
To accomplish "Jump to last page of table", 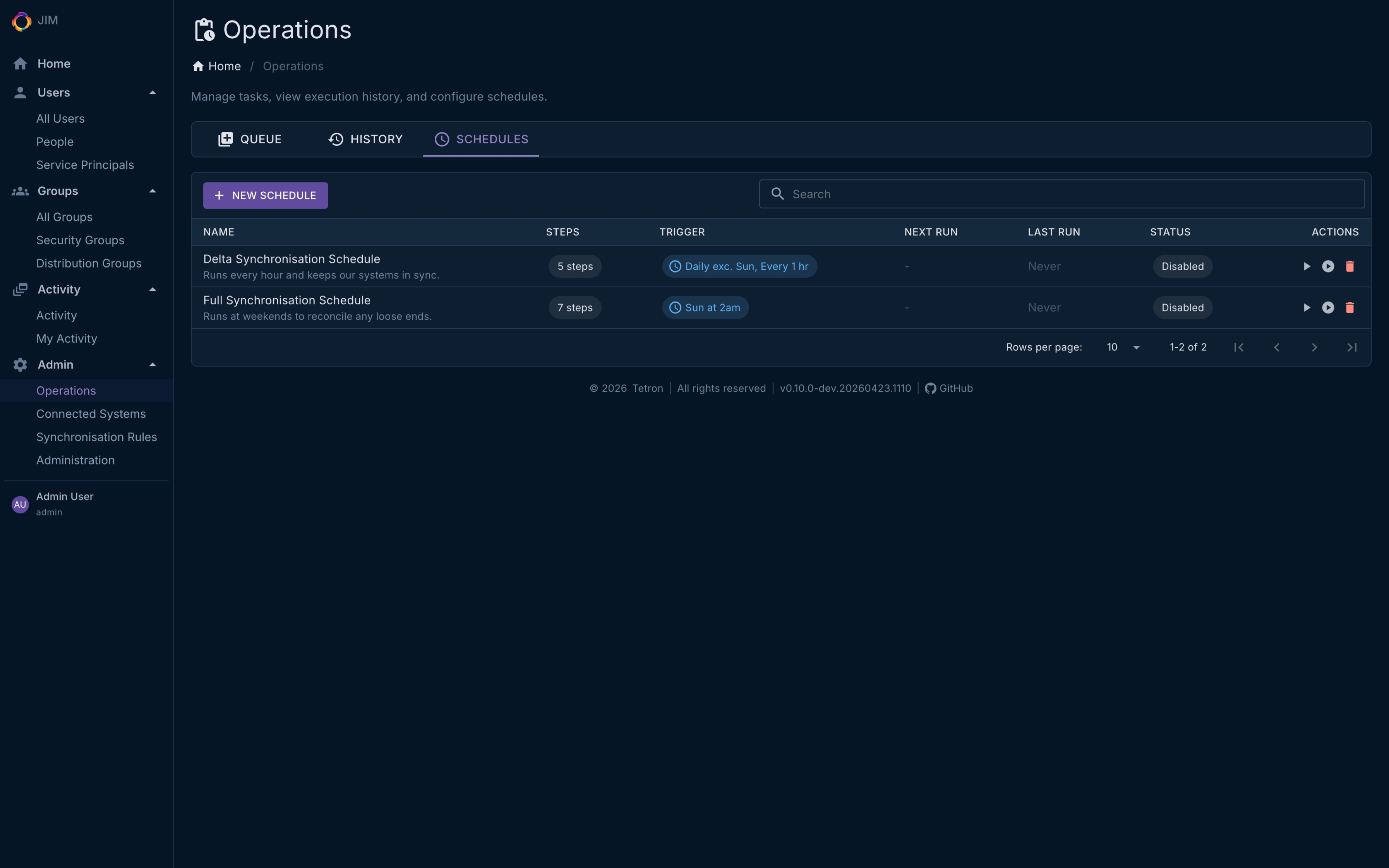I will [x=1352, y=347].
